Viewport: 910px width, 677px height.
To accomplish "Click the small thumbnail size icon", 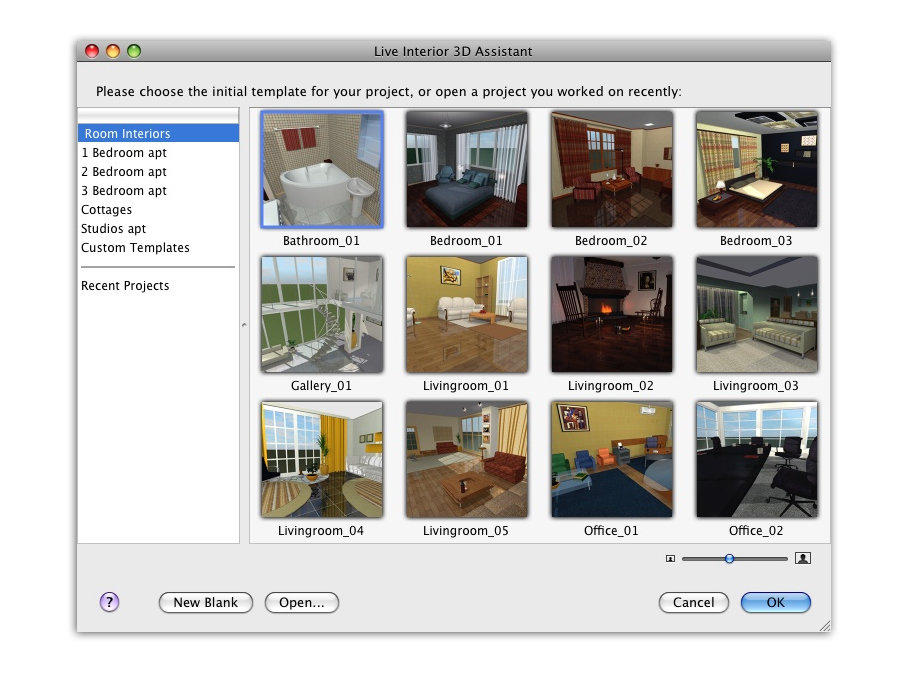I will 670,559.
